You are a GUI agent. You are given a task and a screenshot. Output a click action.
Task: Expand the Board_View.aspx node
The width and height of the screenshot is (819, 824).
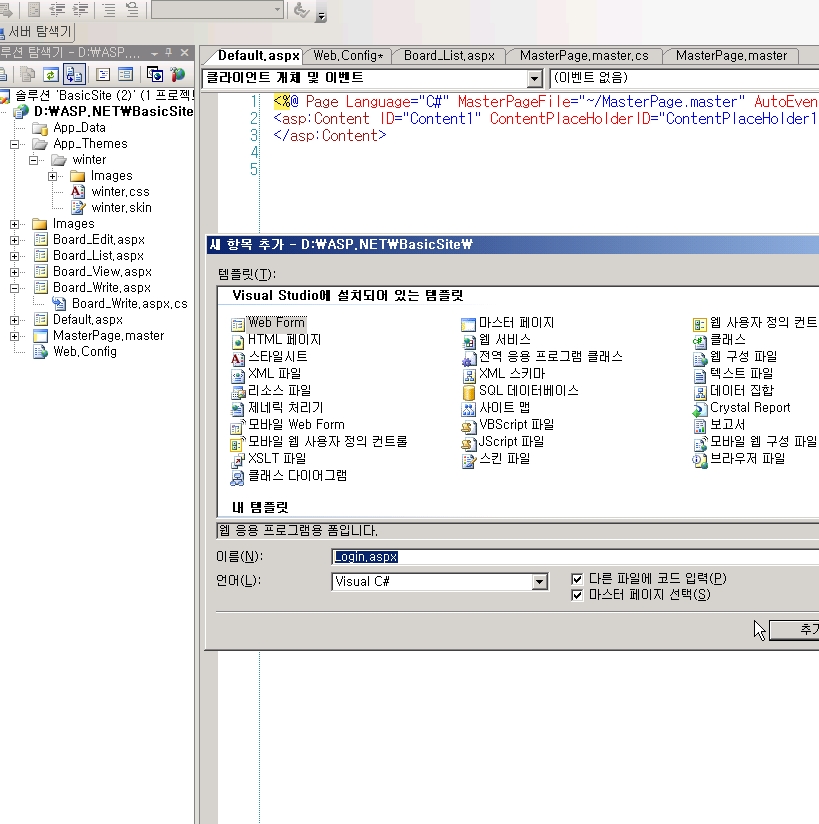pos(15,272)
